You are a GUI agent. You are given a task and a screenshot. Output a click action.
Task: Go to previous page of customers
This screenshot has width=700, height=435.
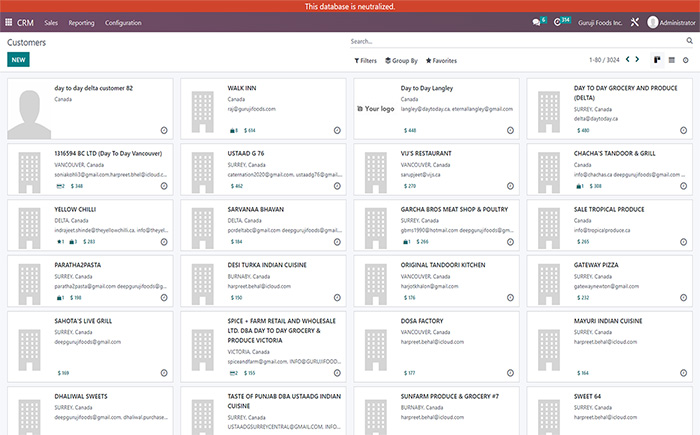(x=628, y=59)
